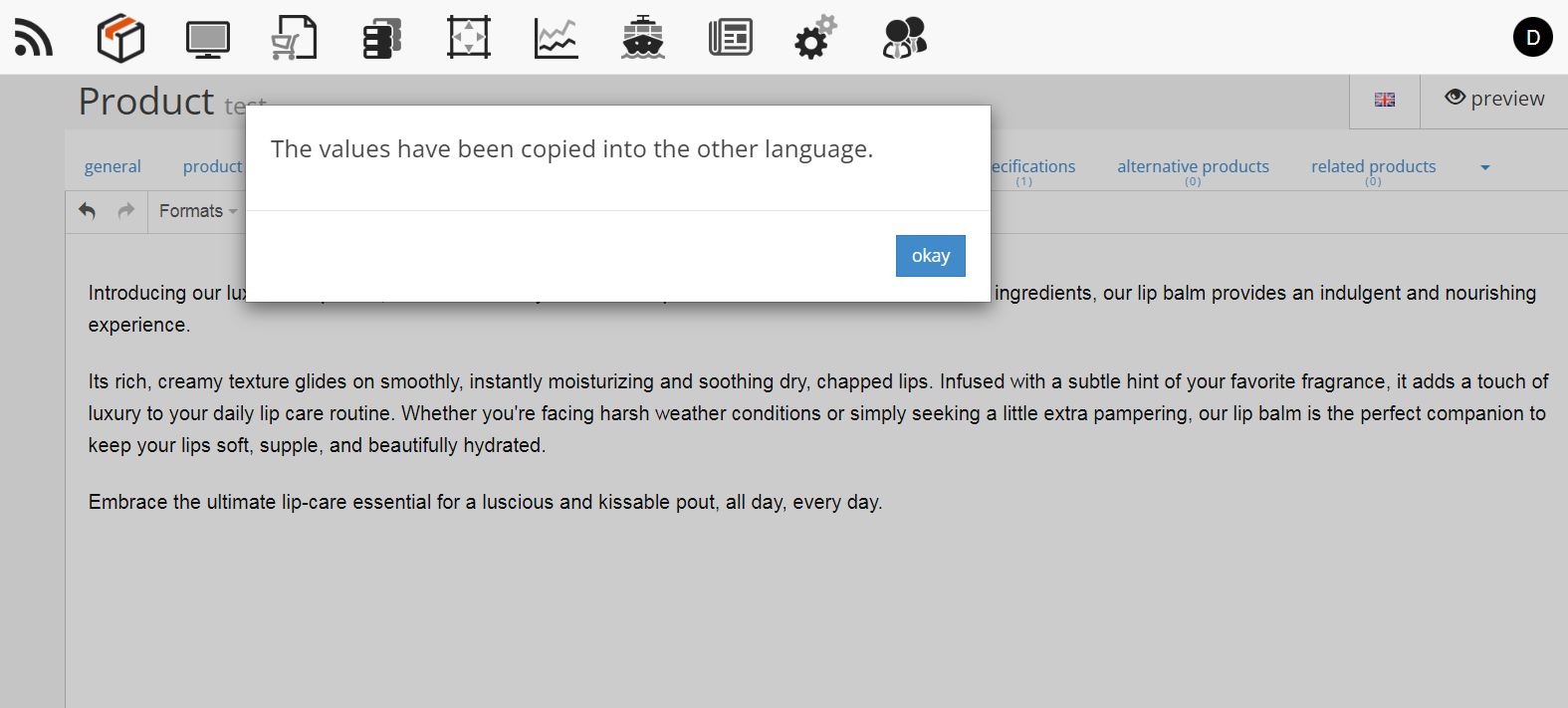Open the product cube icon

pyautogui.click(x=120, y=38)
